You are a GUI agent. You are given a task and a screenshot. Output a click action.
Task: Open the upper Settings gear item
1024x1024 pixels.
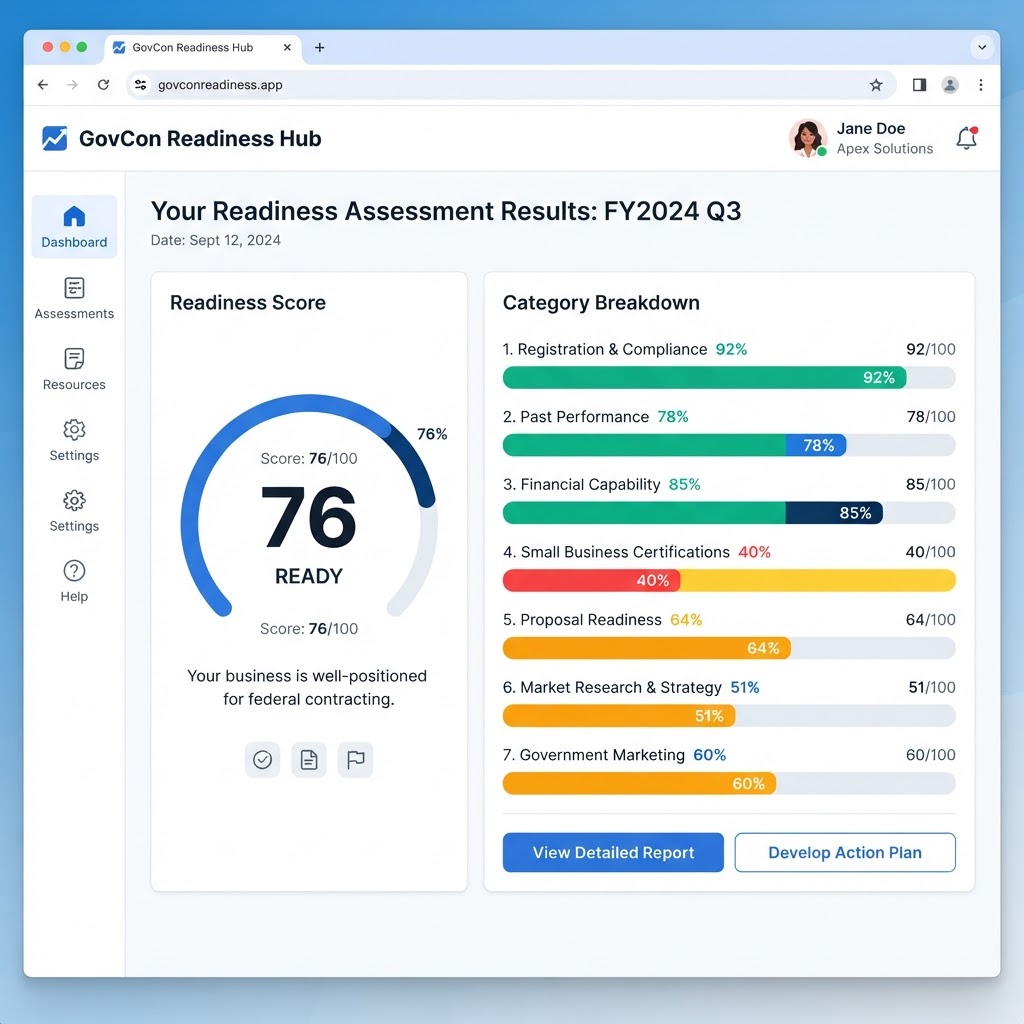coord(74,440)
